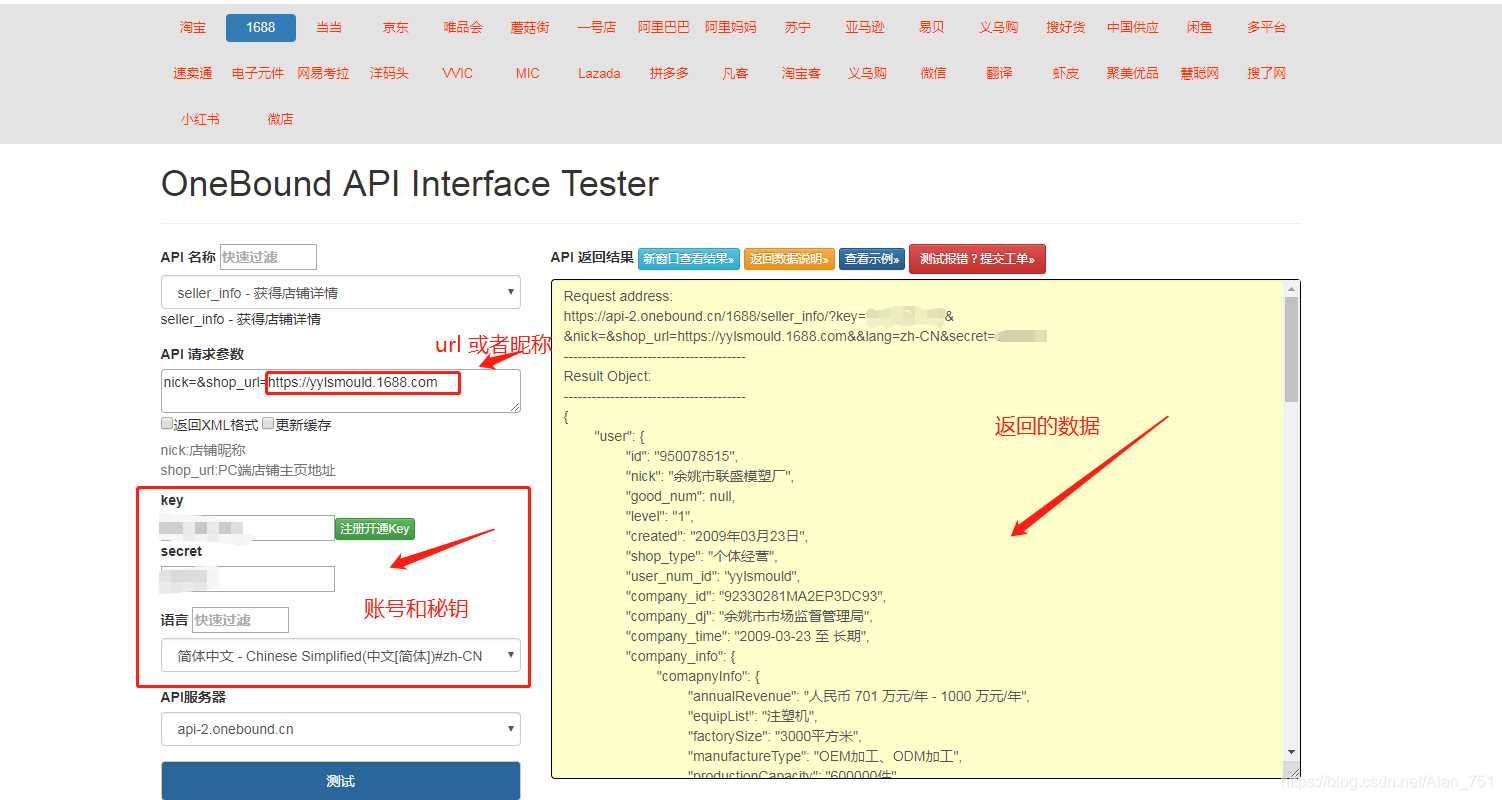The image size is (1502, 800).
Task: Switch to the 阿里巴巴 tab
Action: click(664, 28)
